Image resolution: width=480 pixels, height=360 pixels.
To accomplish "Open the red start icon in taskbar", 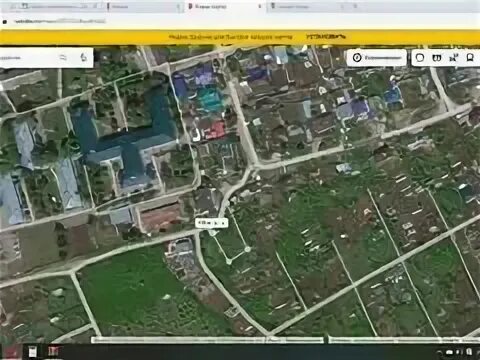I will [x=11, y=351].
